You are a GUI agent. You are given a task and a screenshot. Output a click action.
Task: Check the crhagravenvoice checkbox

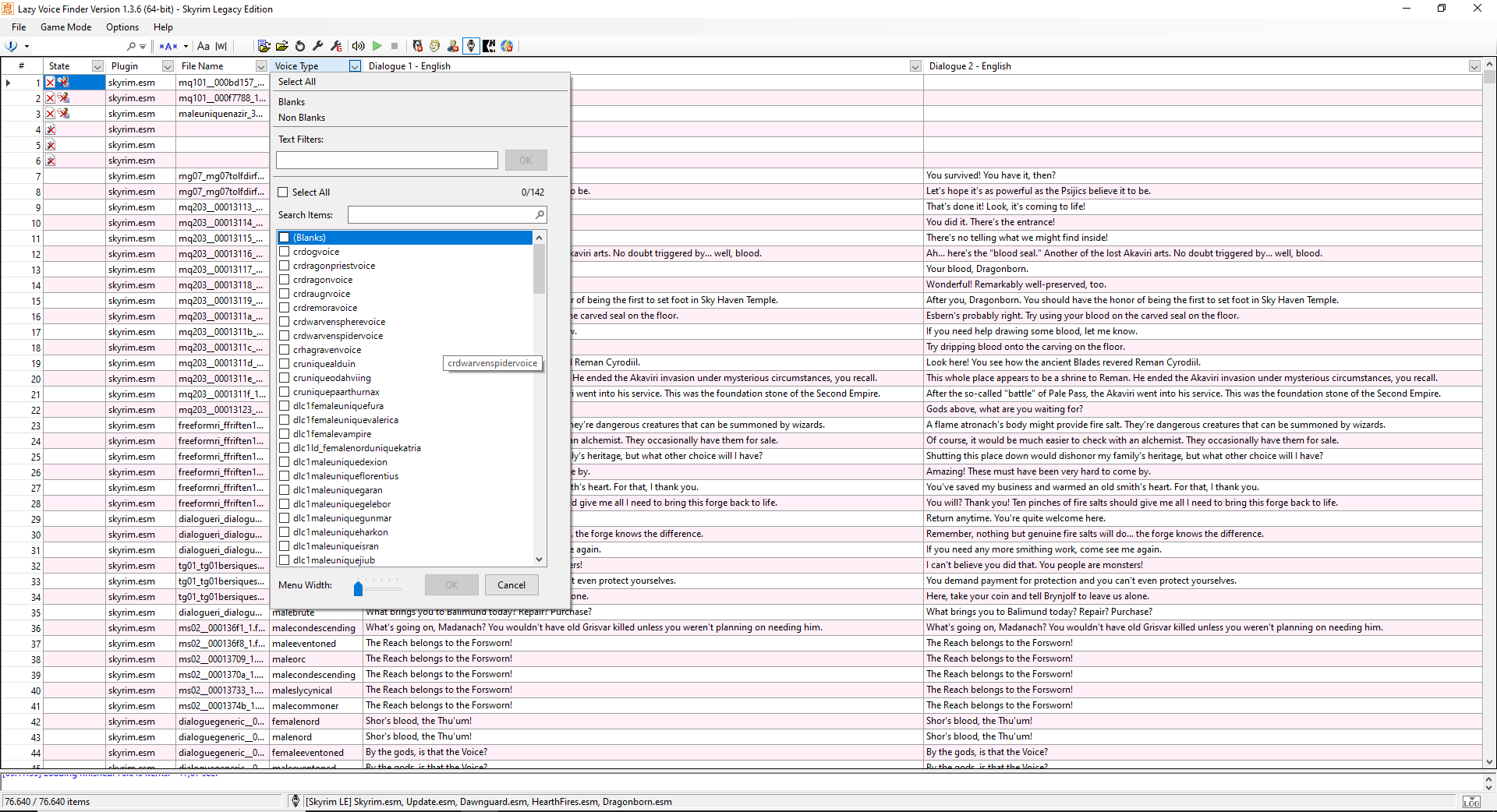click(x=285, y=349)
